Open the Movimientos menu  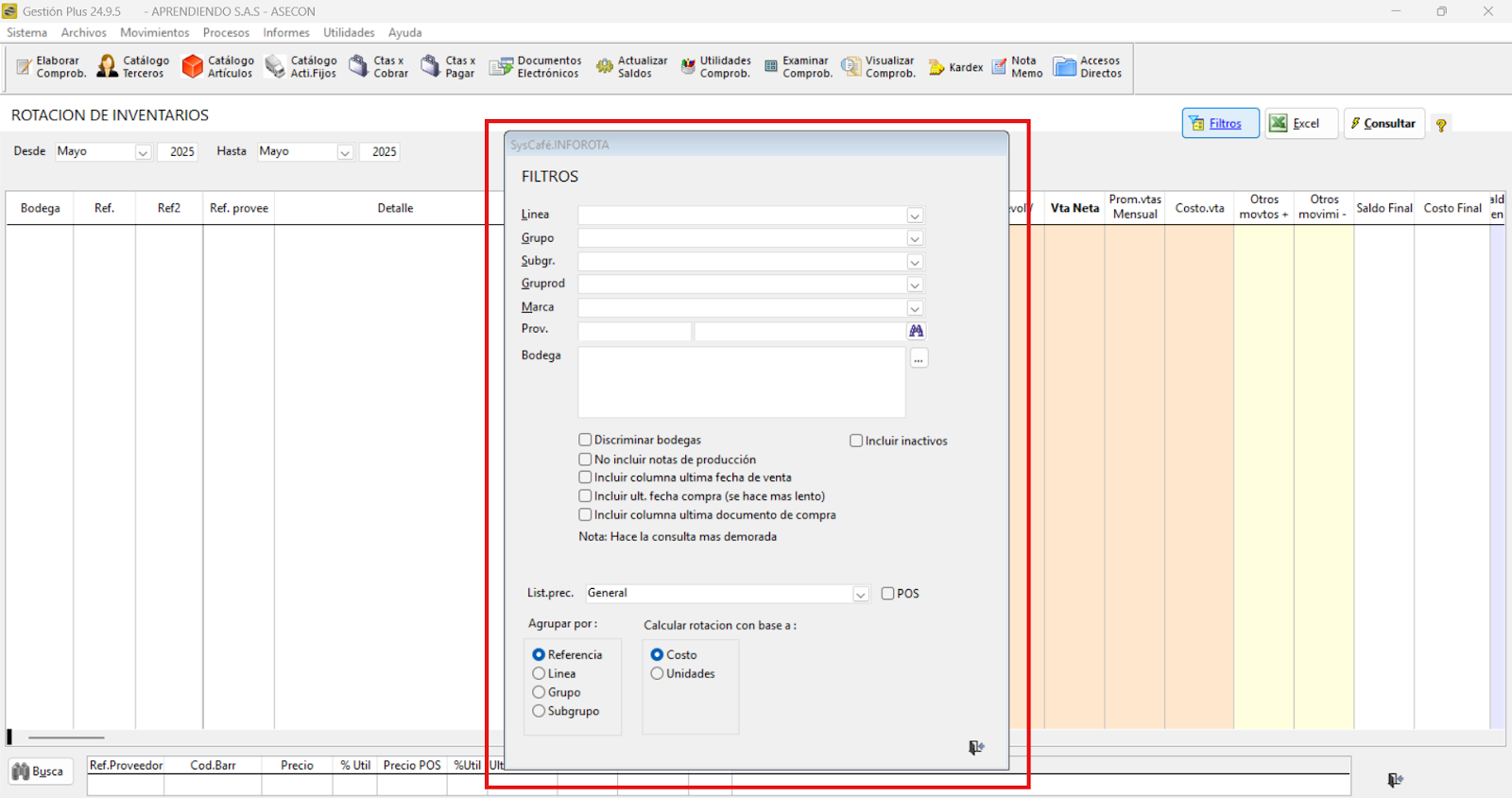154,33
